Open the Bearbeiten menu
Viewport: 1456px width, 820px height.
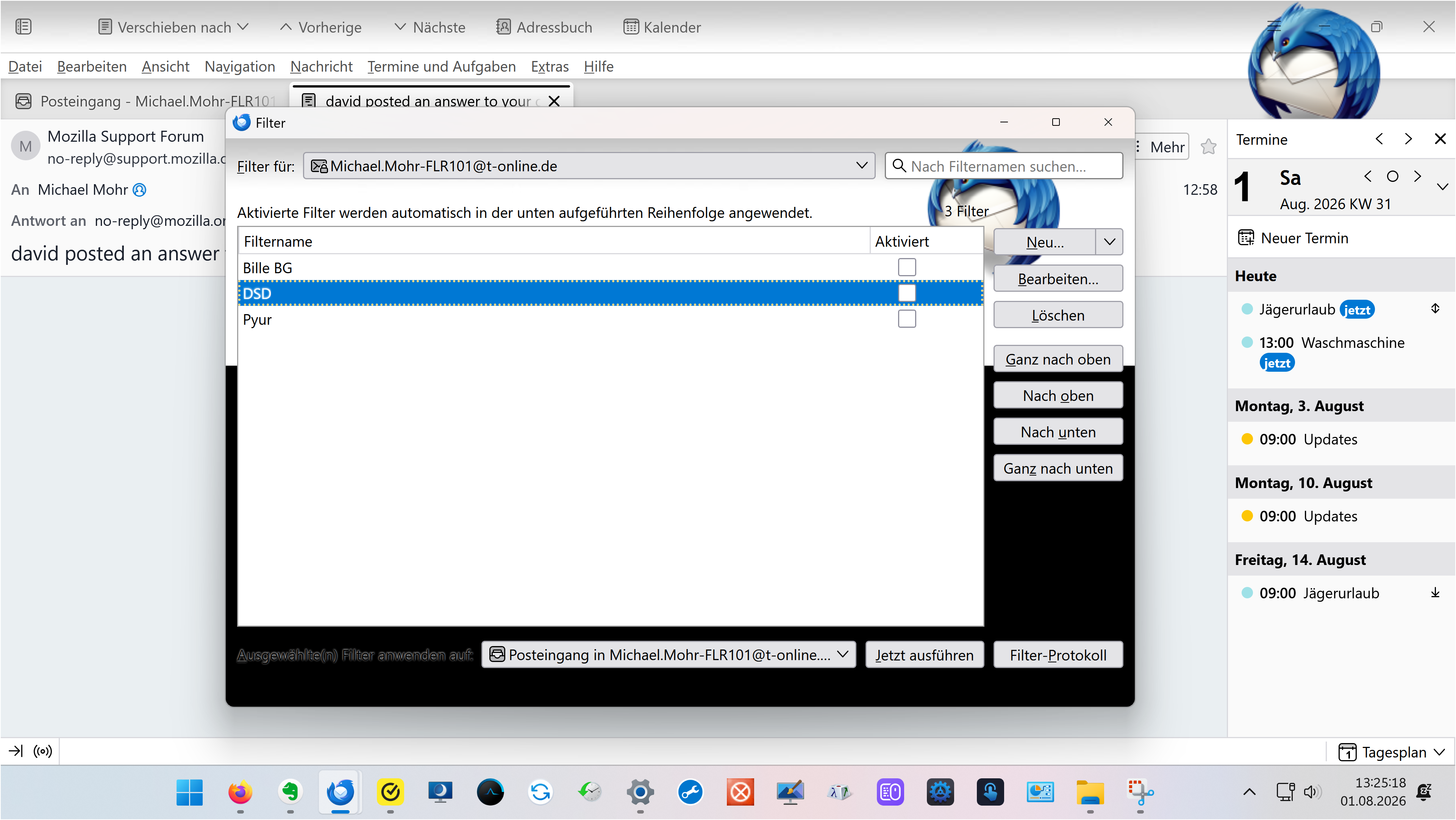pyautogui.click(x=92, y=67)
